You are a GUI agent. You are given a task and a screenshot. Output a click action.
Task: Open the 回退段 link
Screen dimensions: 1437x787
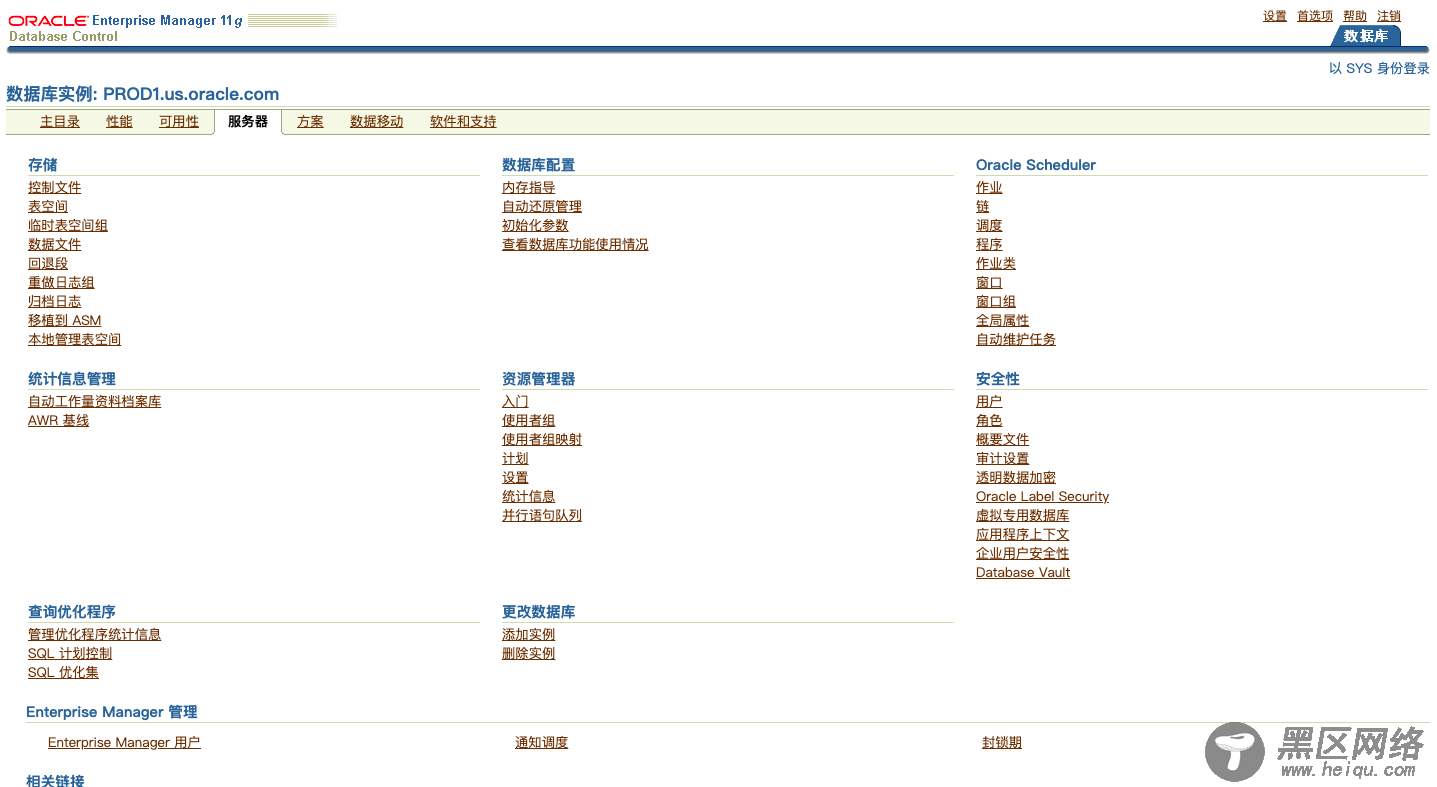48,264
